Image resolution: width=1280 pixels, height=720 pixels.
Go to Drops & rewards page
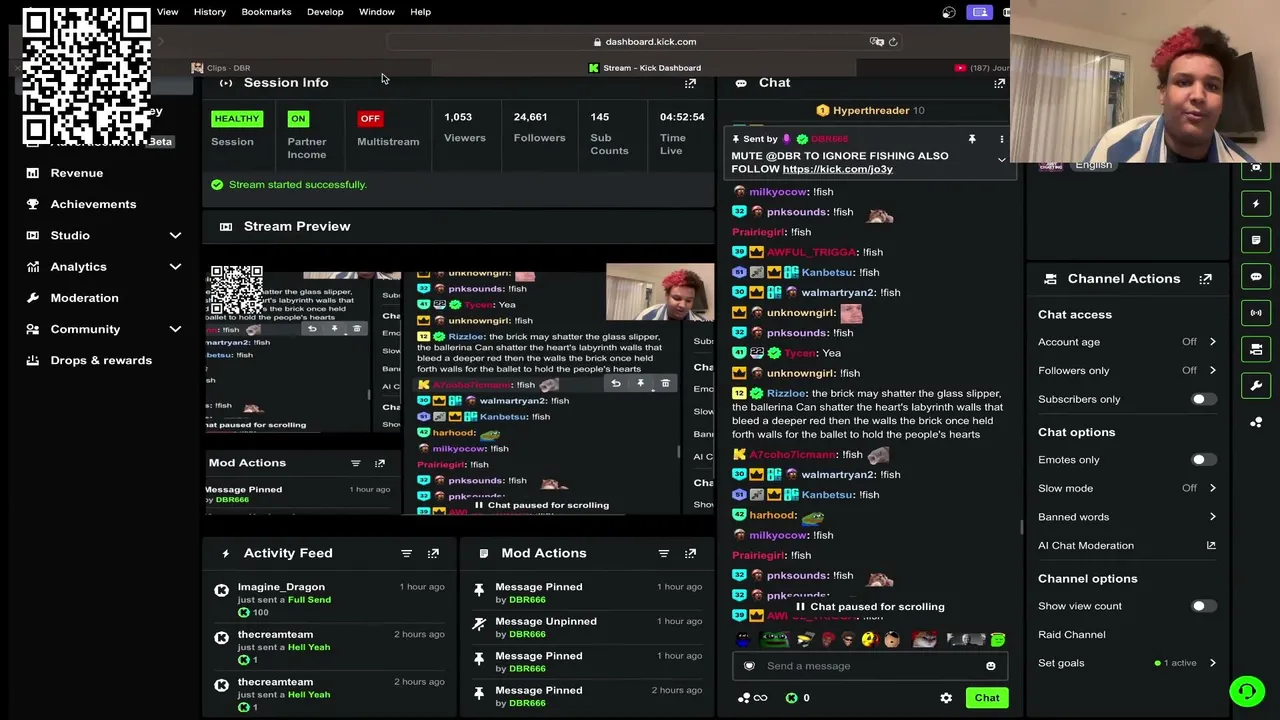click(101, 360)
